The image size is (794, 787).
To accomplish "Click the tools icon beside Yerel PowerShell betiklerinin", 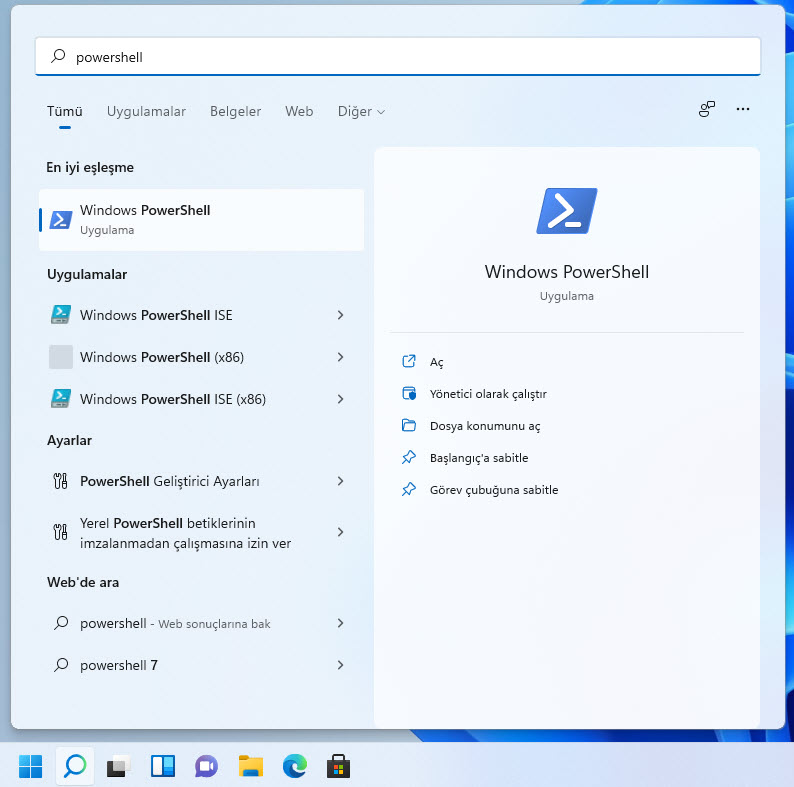I will 60,532.
